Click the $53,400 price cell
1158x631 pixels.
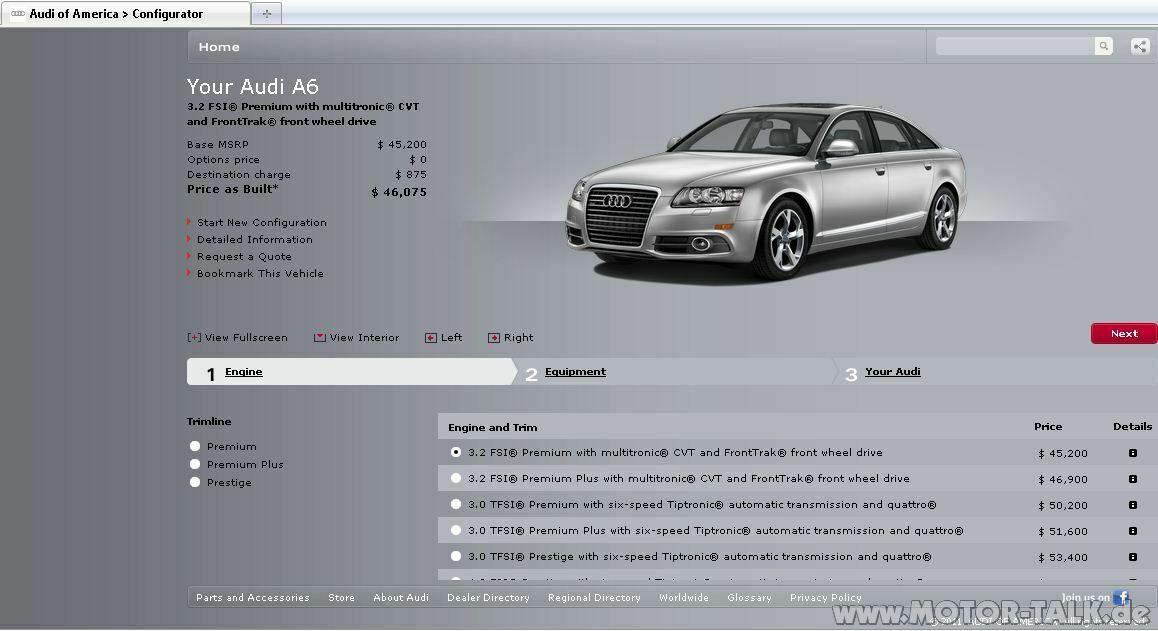(1063, 557)
